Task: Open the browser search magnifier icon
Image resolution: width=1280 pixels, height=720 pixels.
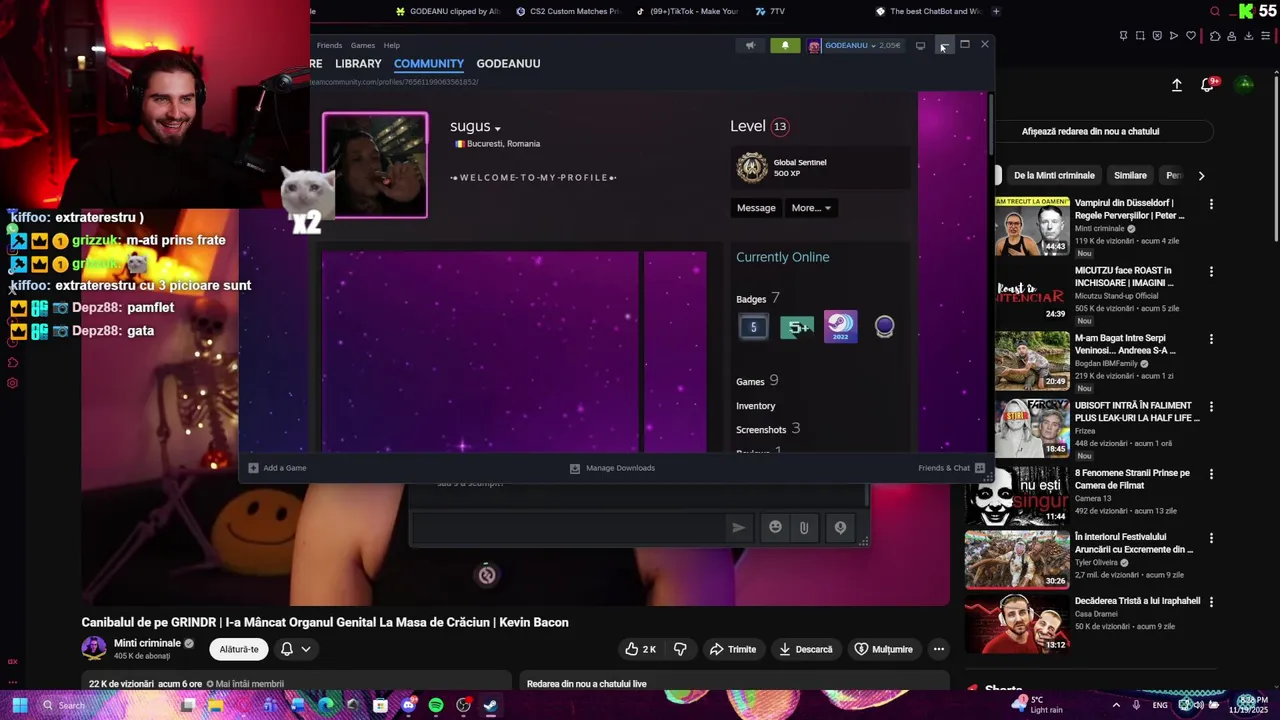Action: (x=1215, y=12)
